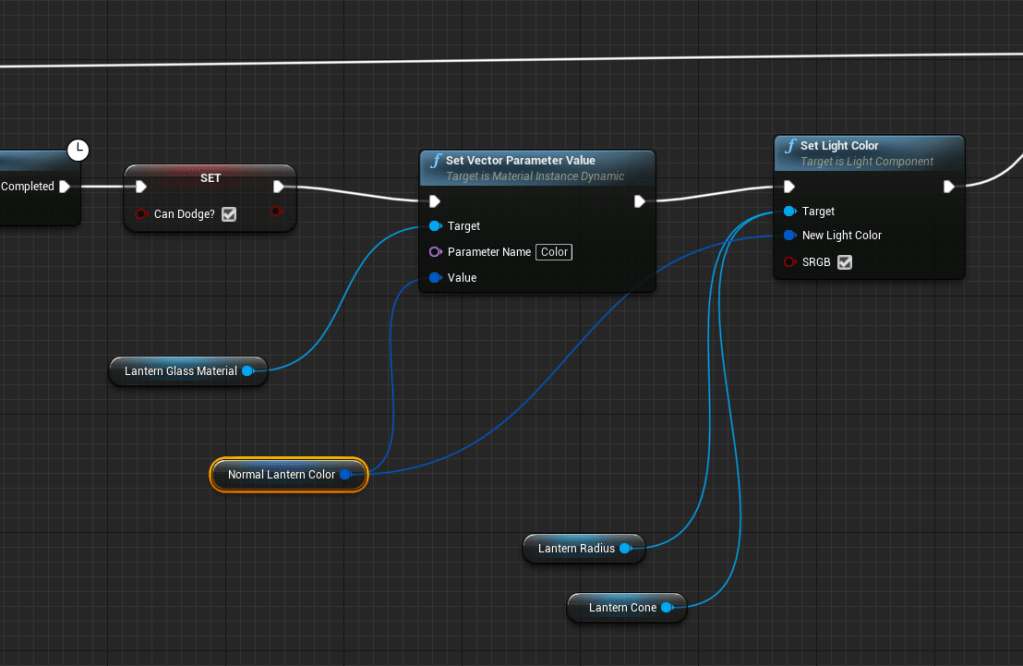
Task: Click the function icon on Set Light Color
Action: click(x=789, y=146)
